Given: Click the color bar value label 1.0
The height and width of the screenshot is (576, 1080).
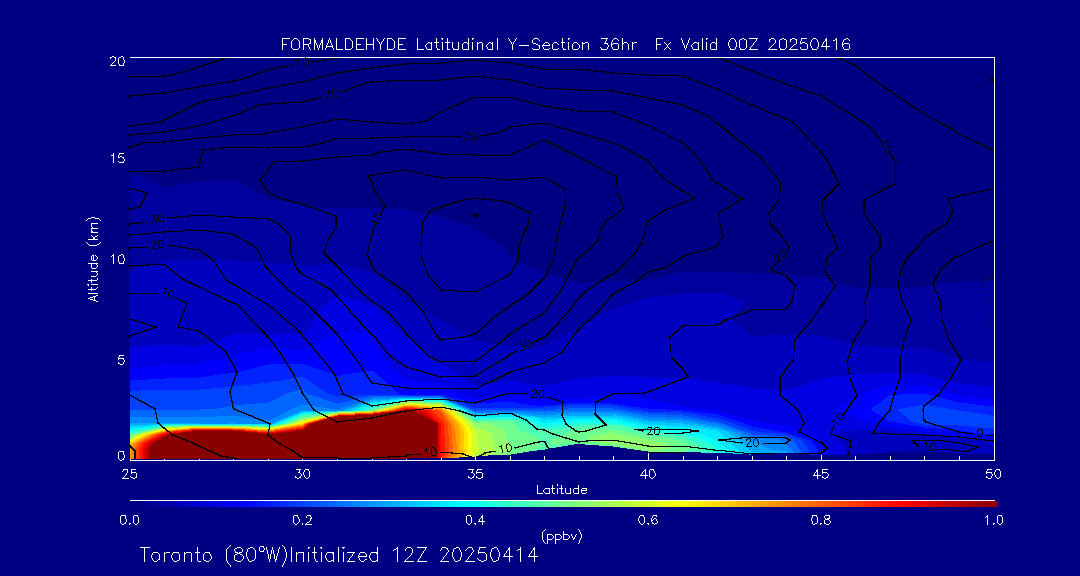Looking at the screenshot, I should 993,520.
